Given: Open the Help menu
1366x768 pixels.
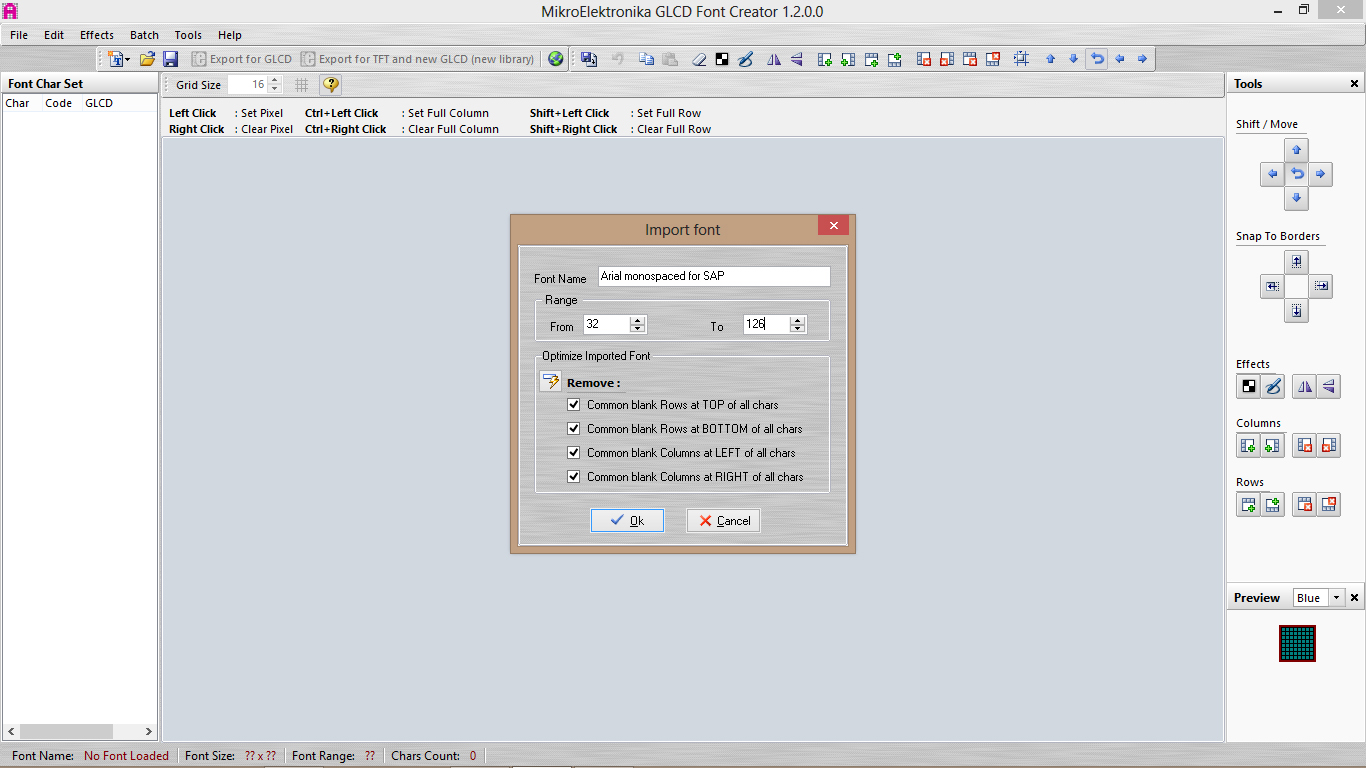Looking at the screenshot, I should point(230,35).
